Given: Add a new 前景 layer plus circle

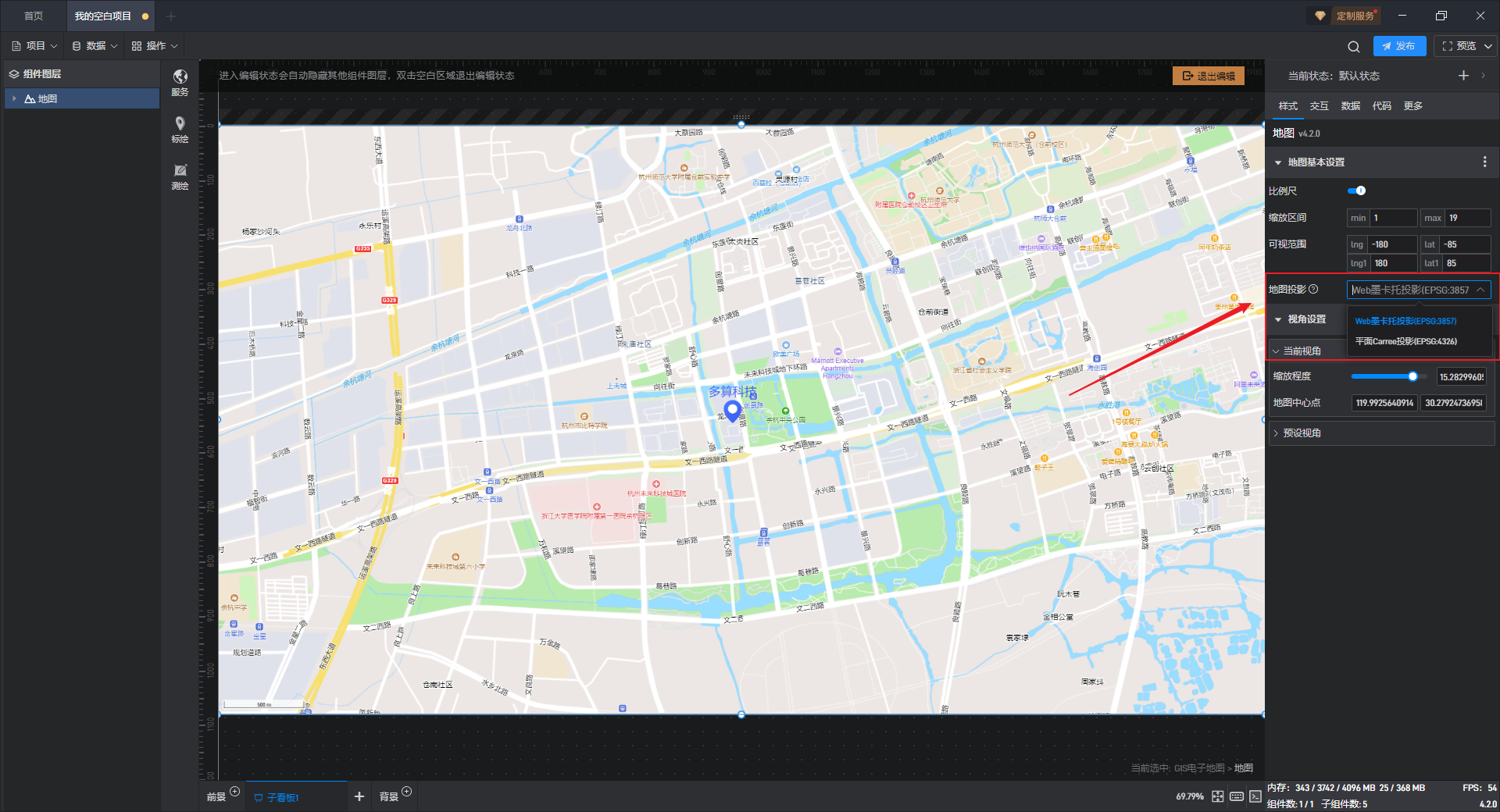Looking at the screenshot, I should point(234,791).
